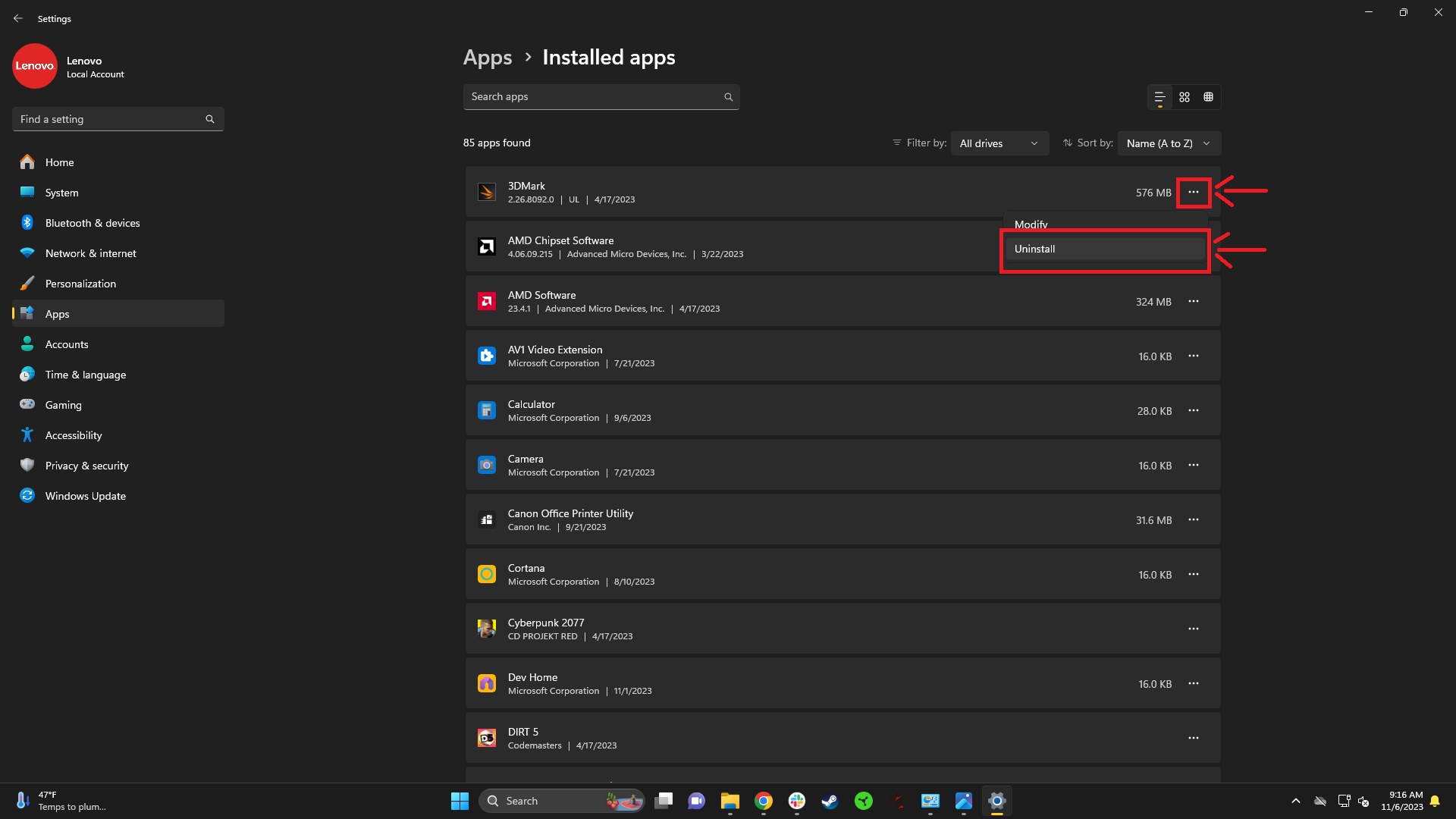The height and width of the screenshot is (819, 1456).
Task: Open the clock and date flyout
Action: point(1401,801)
